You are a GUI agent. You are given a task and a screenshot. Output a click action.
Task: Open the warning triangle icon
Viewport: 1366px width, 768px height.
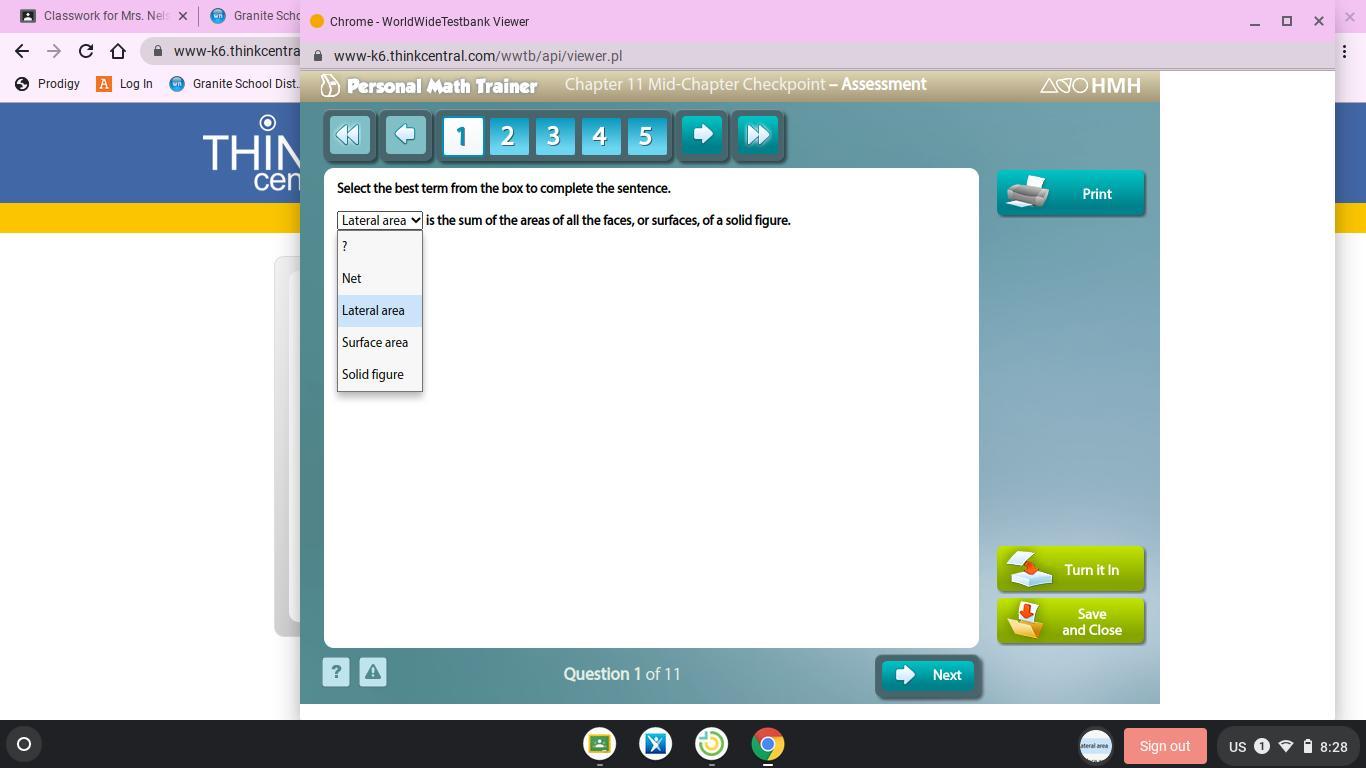tap(373, 672)
